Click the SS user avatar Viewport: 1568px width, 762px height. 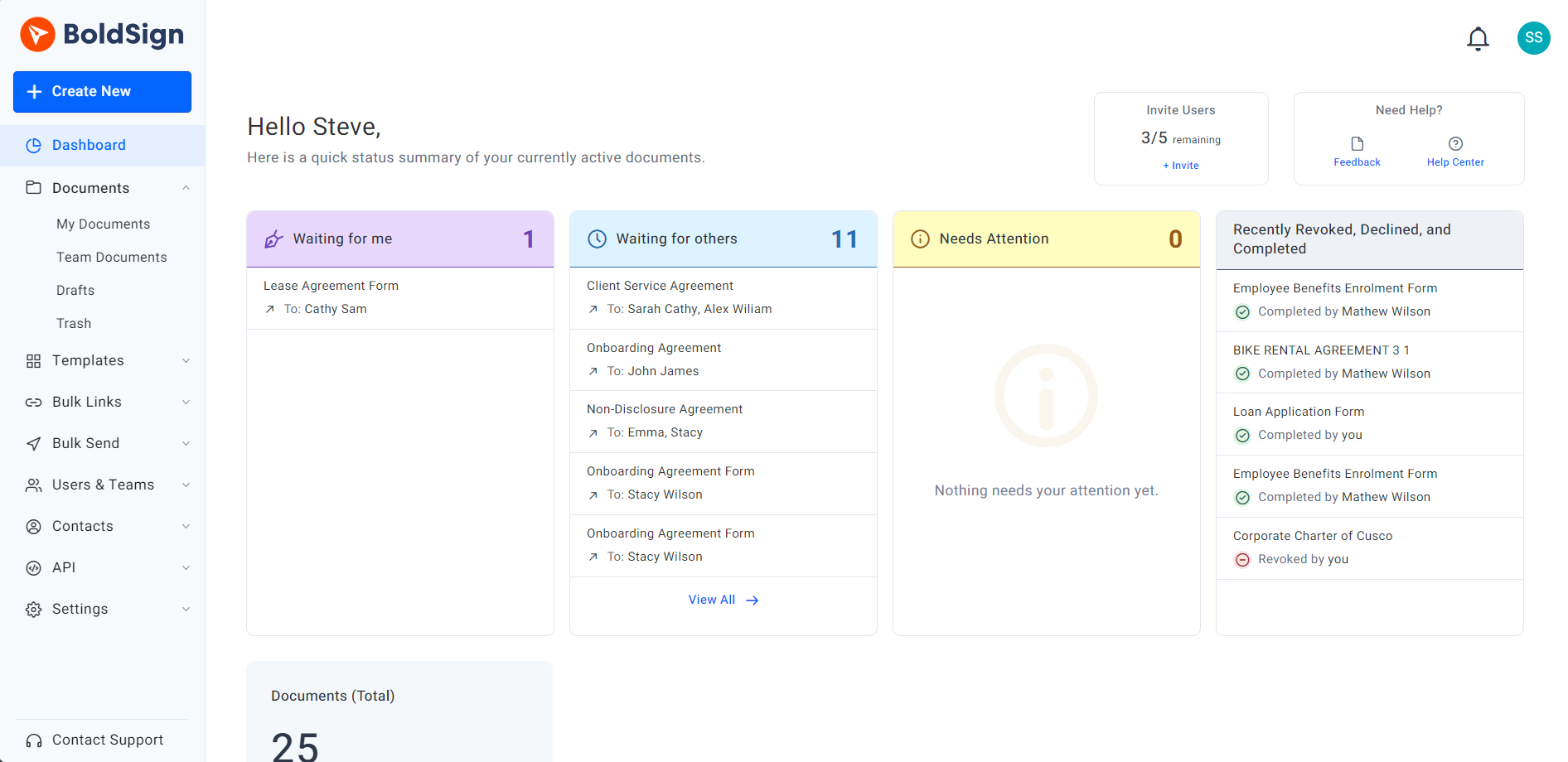click(x=1533, y=38)
